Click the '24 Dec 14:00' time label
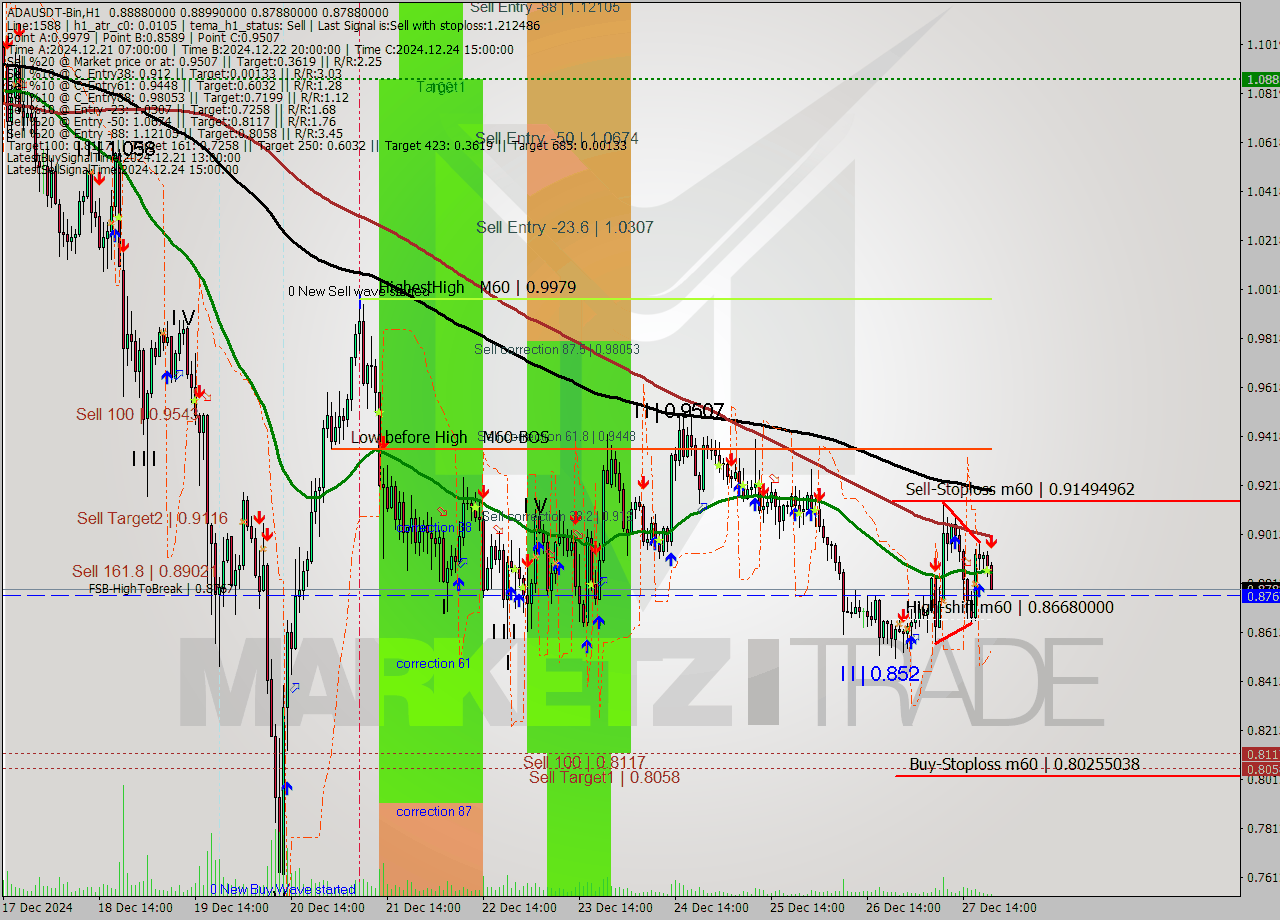The height and width of the screenshot is (920, 1280). click(x=711, y=908)
